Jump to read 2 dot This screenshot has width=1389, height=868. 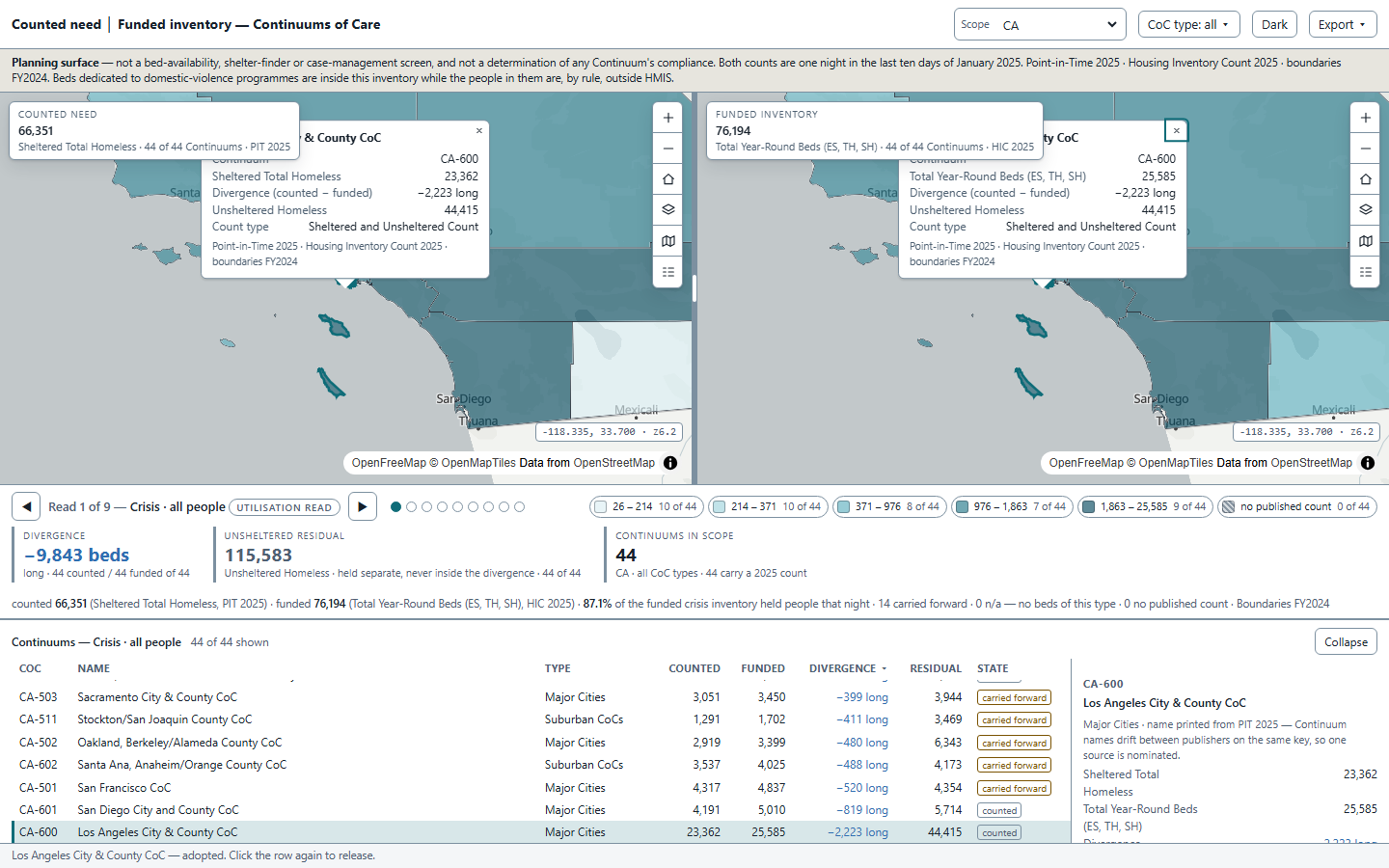click(x=412, y=506)
